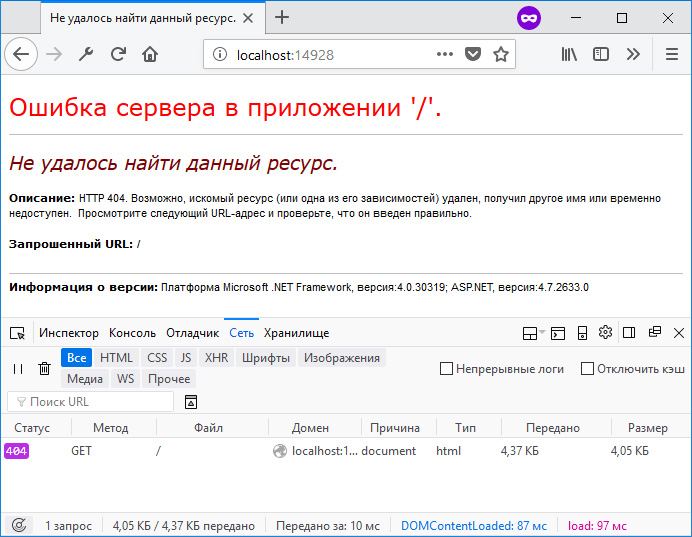This screenshot has width=692, height=537.
Task: Check Отключить кэш checkbox
Action: [587, 368]
